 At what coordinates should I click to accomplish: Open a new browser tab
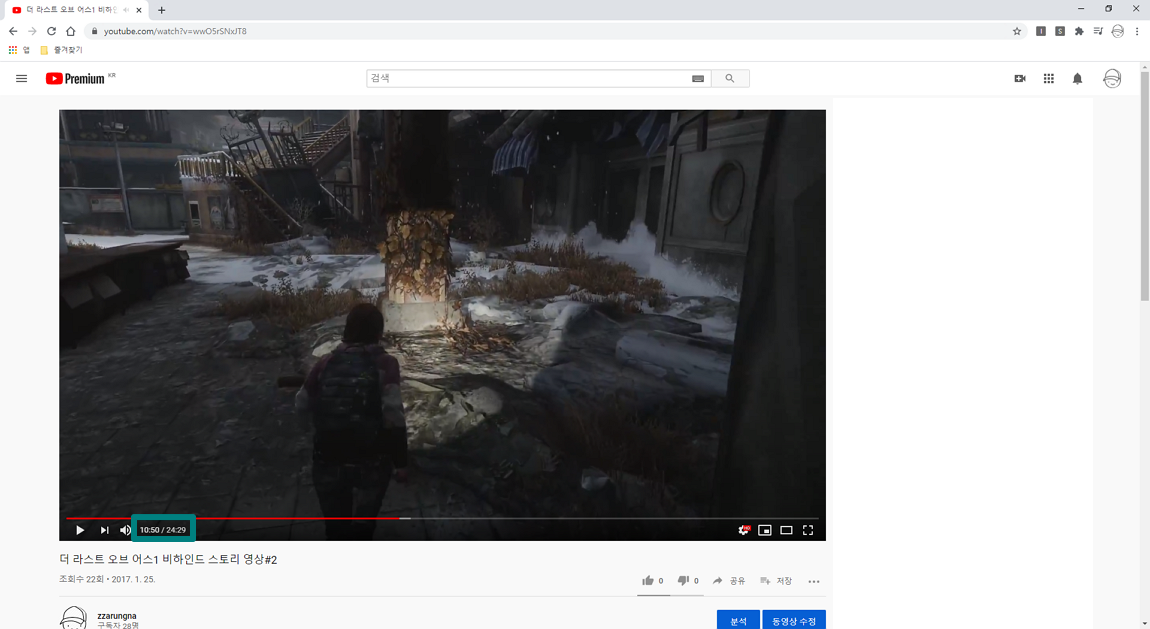(161, 10)
